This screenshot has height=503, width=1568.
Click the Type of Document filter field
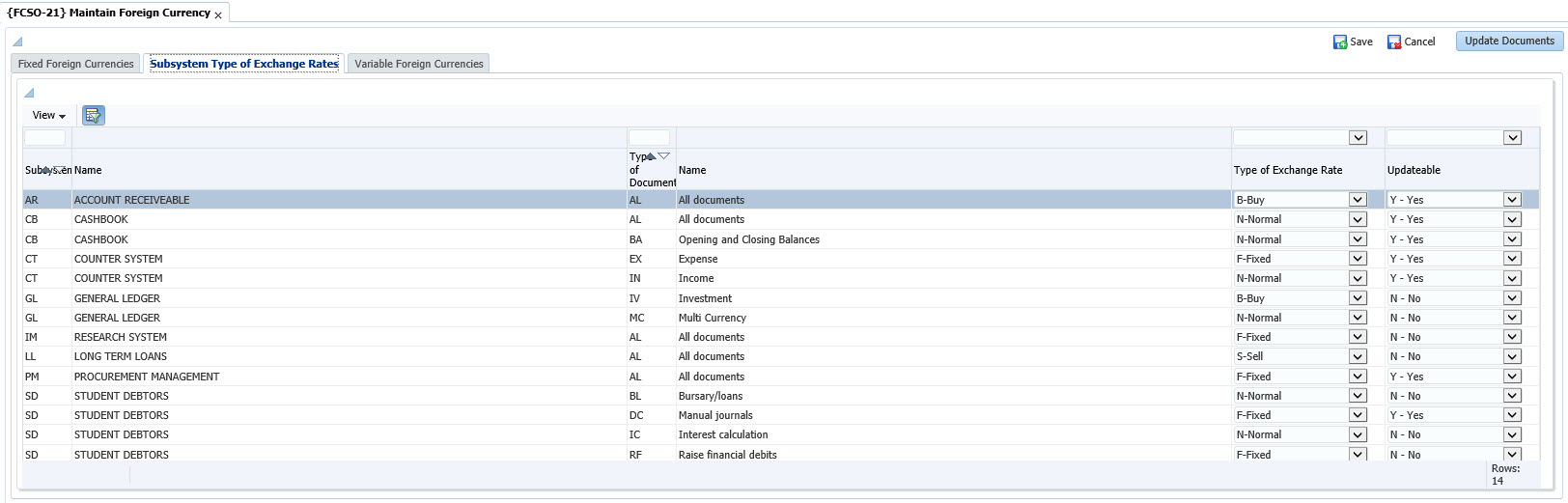[649, 138]
